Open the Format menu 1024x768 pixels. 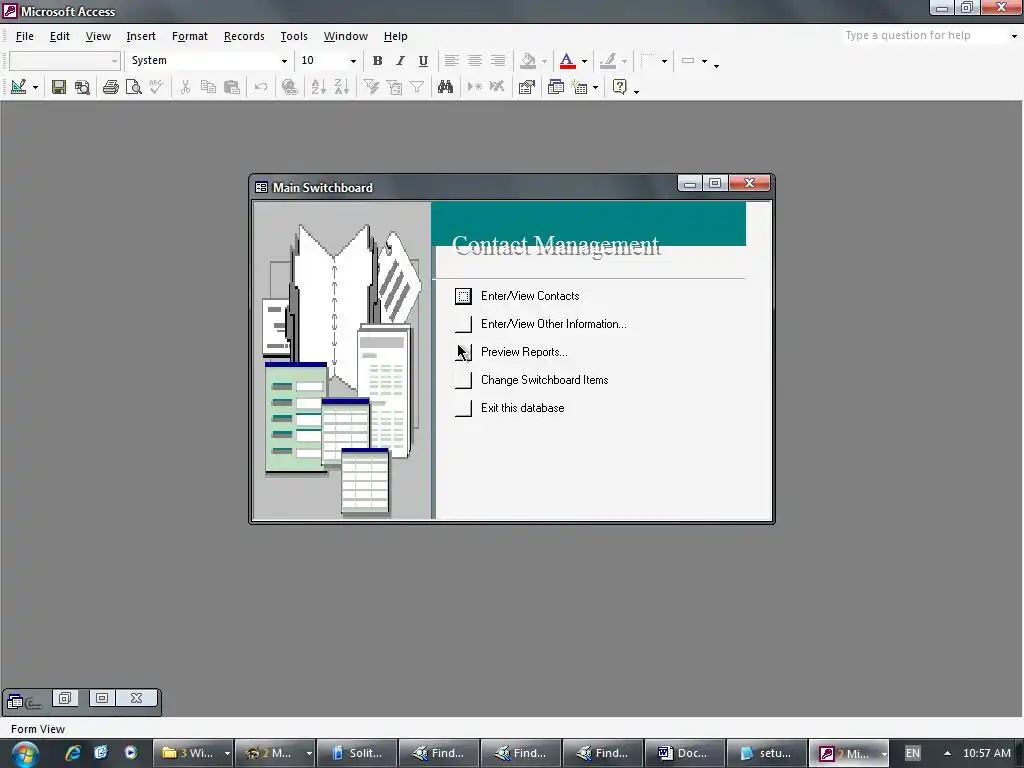(189, 36)
